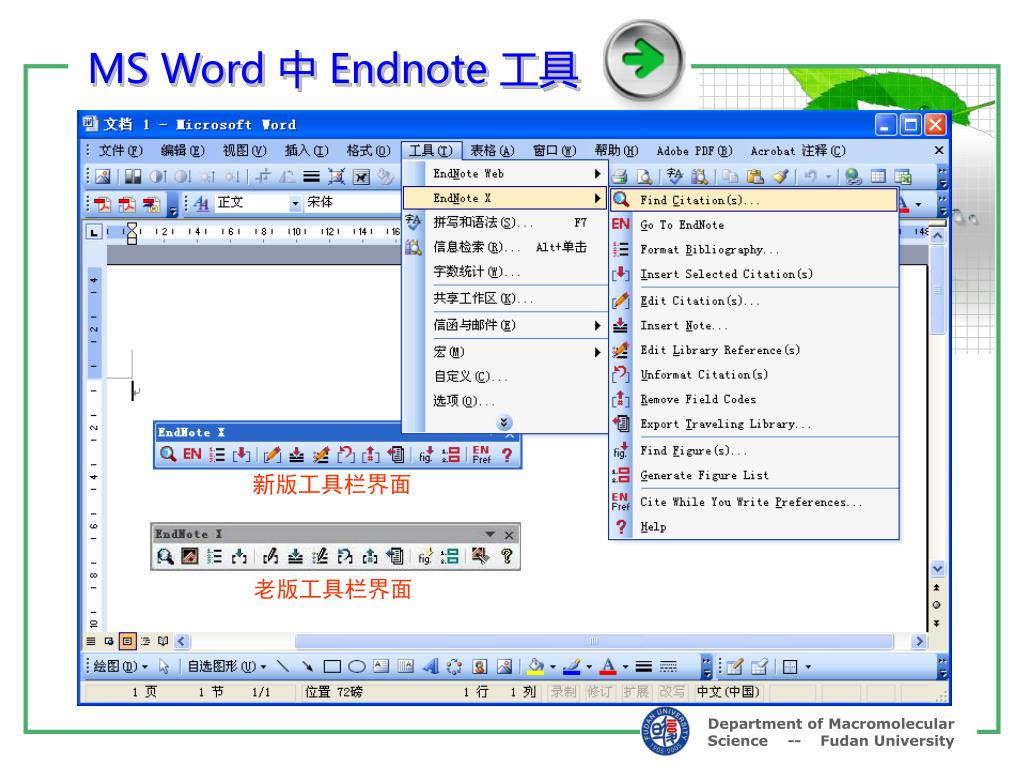Click EN Pref preferences icon in new toolbar
Screen dimensions: 1024x768
(481, 454)
